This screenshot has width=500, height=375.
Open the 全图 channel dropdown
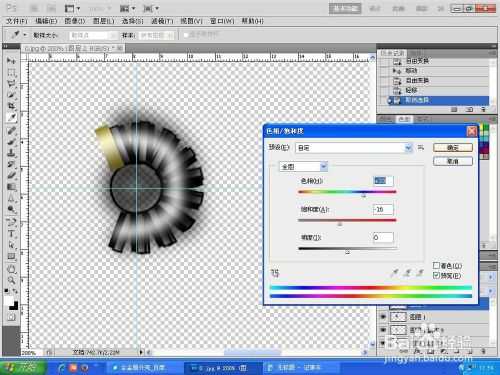[x=303, y=166]
